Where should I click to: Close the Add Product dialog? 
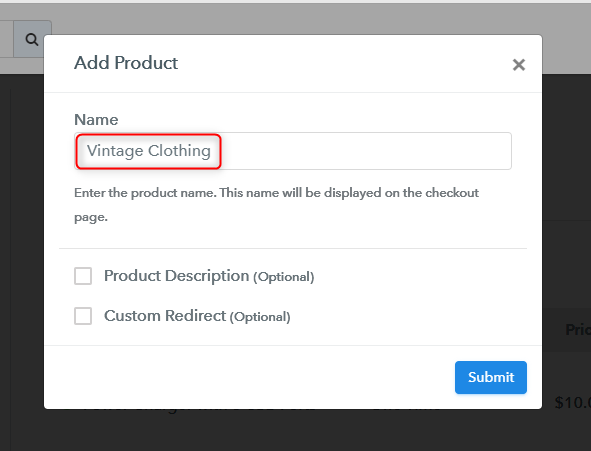tap(519, 65)
